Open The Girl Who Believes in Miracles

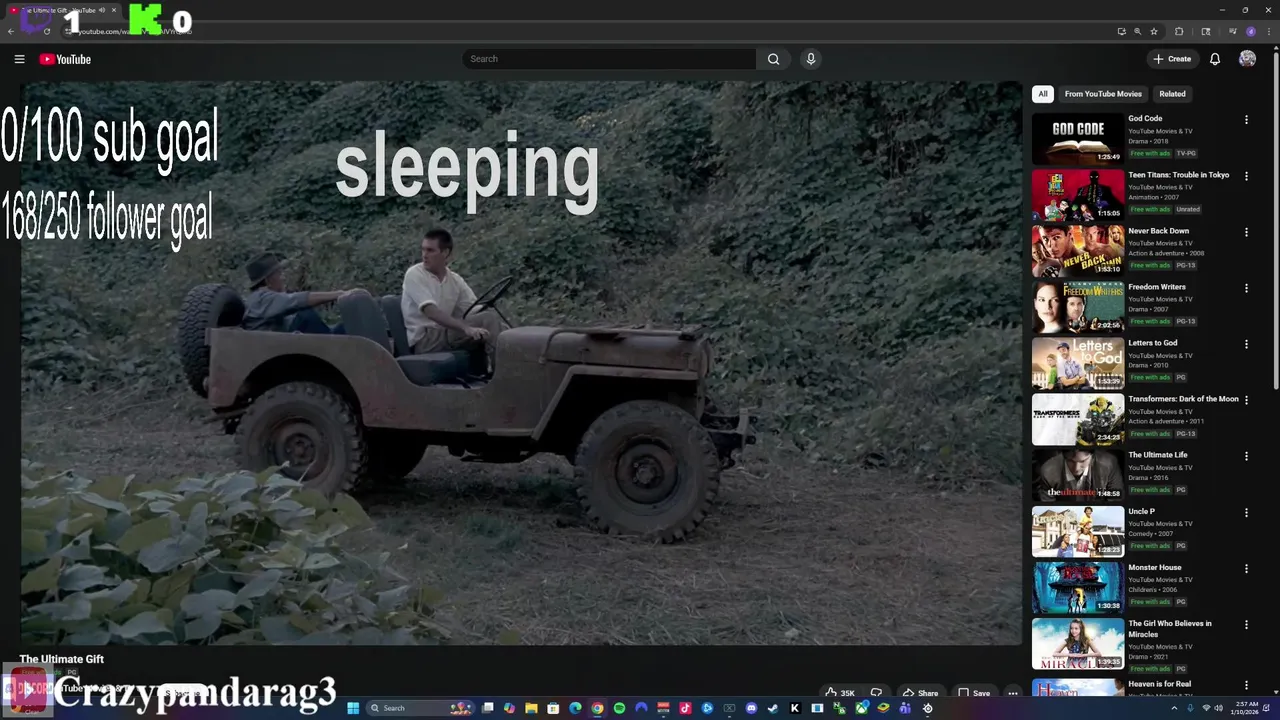(1170, 629)
